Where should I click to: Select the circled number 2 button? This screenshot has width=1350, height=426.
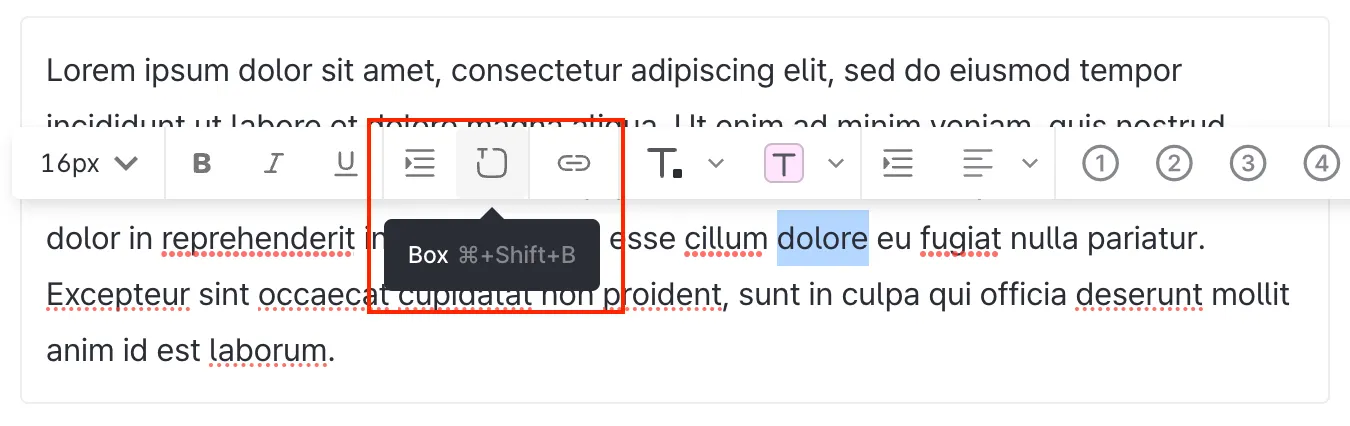click(1174, 163)
